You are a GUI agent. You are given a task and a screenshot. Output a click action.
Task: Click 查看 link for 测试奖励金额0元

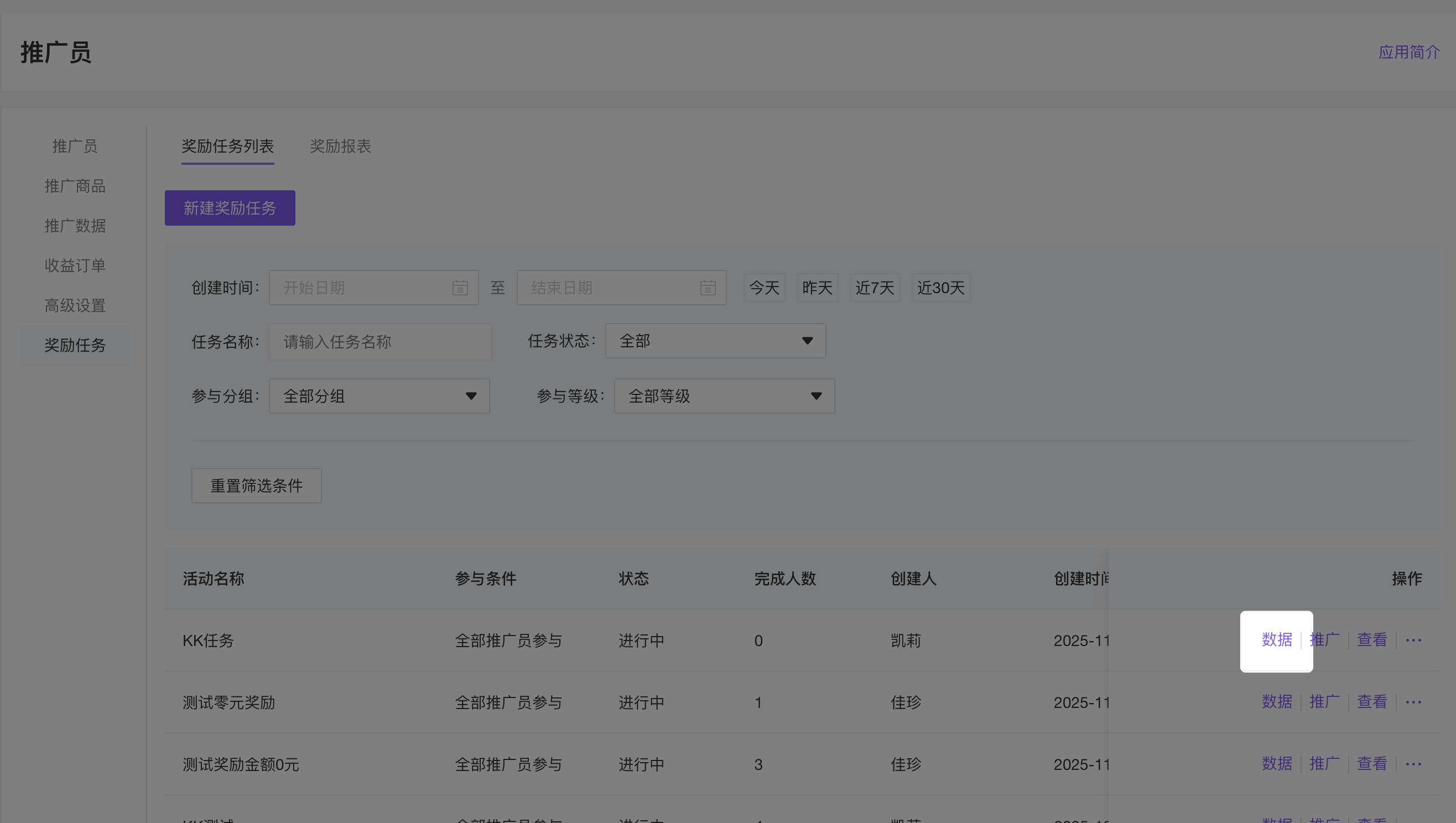coord(1372,764)
